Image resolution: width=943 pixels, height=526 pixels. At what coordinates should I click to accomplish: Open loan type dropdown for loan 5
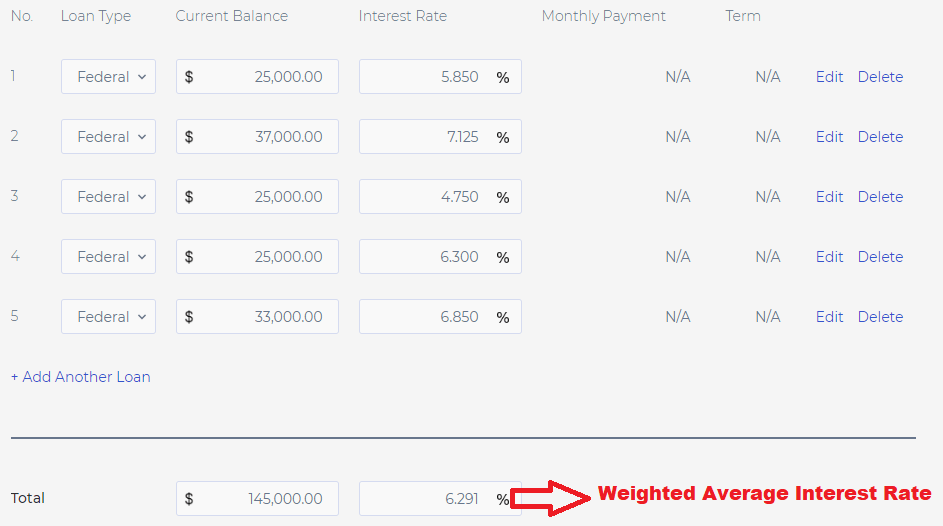click(x=108, y=317)
